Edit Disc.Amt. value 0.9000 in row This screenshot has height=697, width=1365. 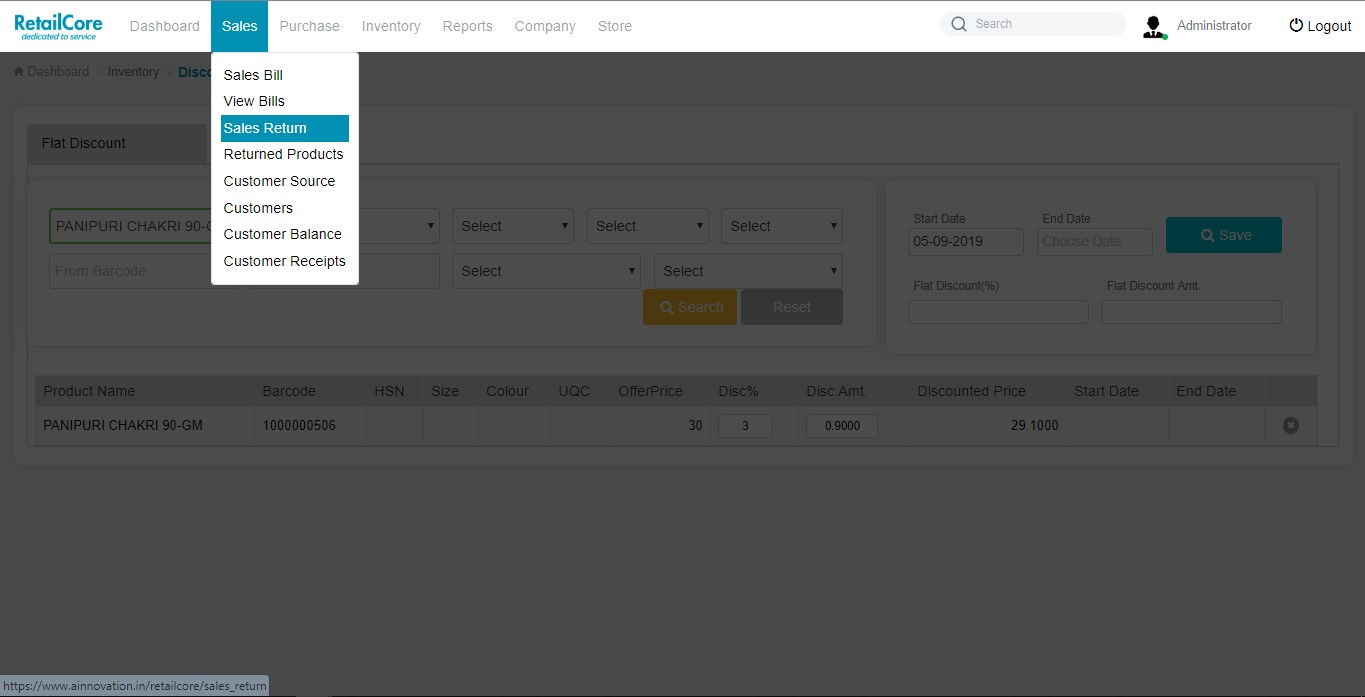click(x=841, y=426)
